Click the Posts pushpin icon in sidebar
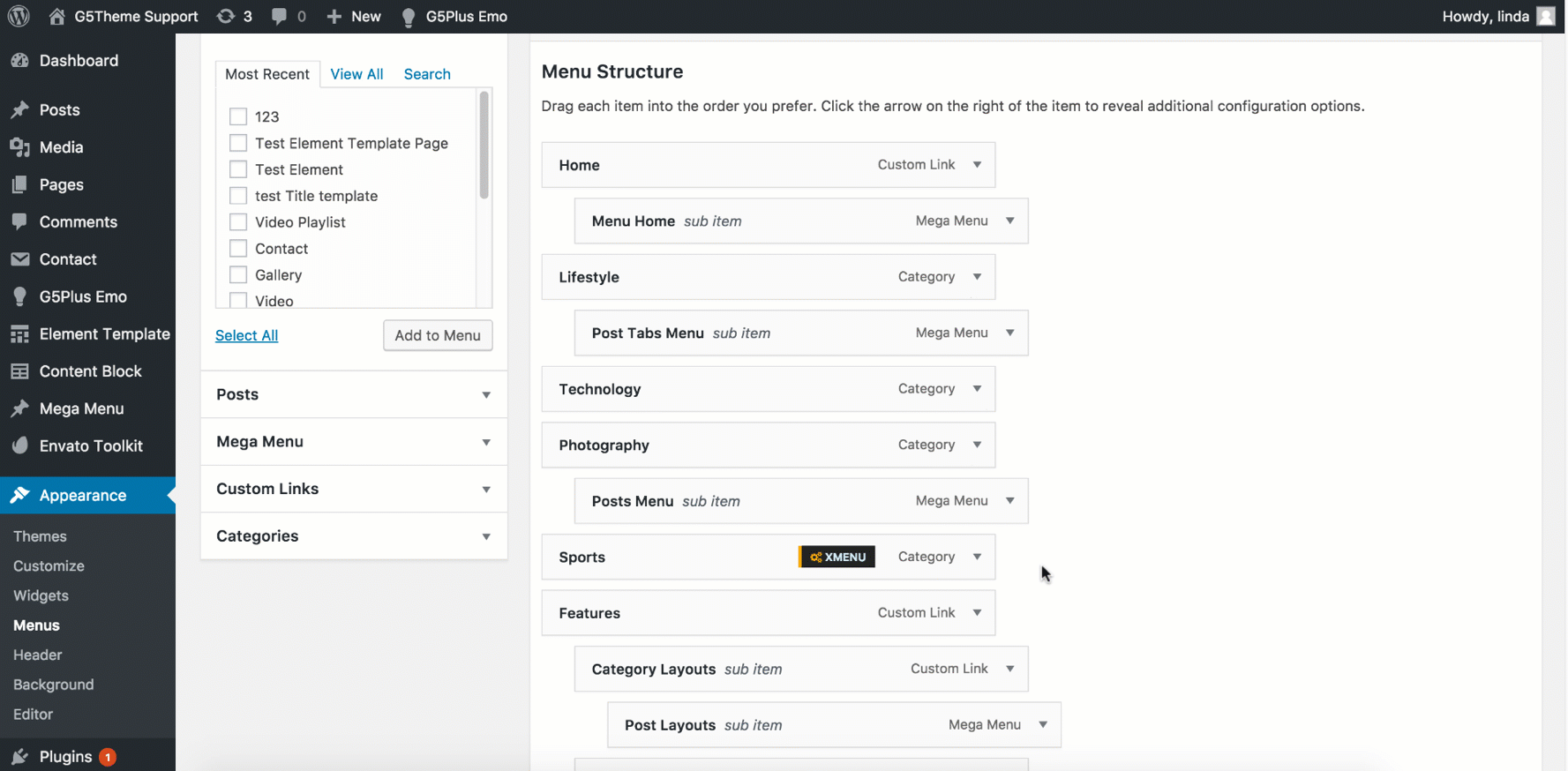 19,109
